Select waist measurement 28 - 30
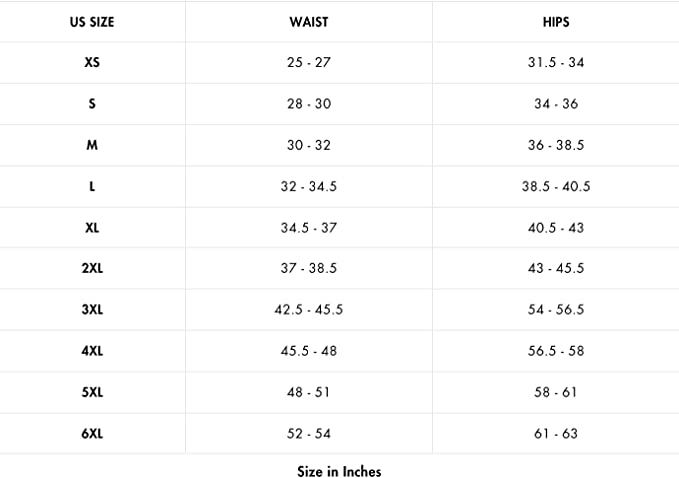Viewport: 679px width, 478px height. 308,104
